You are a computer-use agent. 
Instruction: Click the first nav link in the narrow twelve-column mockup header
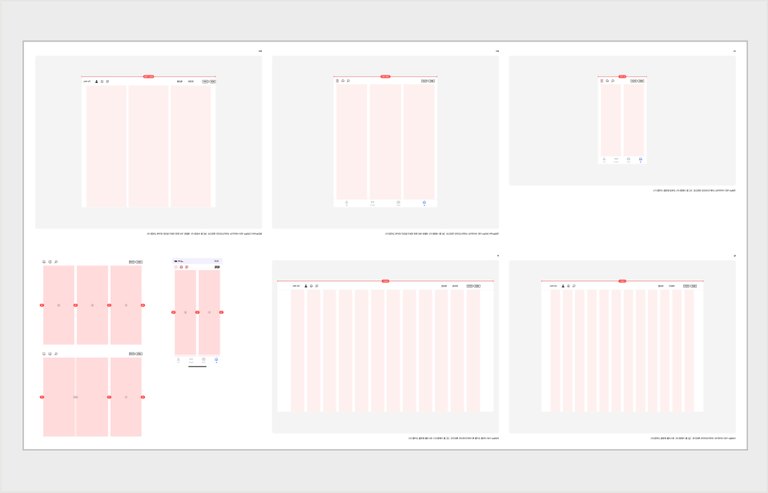(x=661, y=286)
